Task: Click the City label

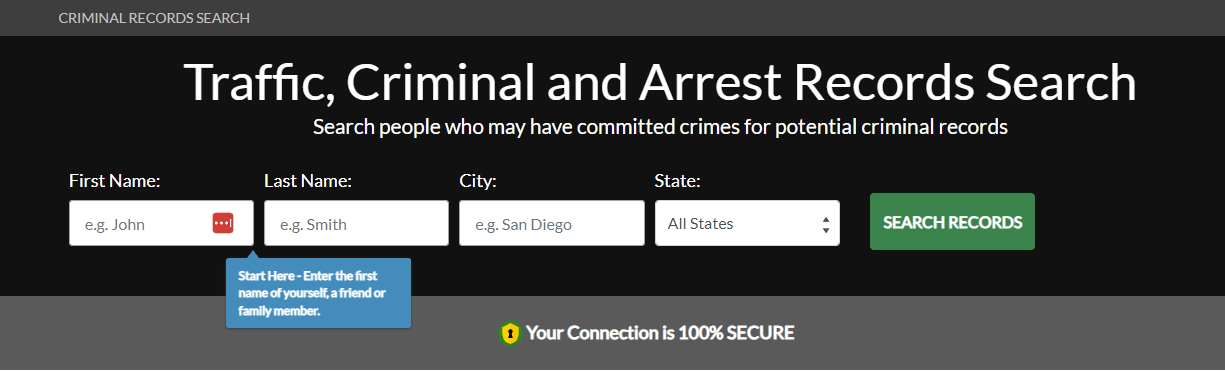Action: (x=478, y=181)
